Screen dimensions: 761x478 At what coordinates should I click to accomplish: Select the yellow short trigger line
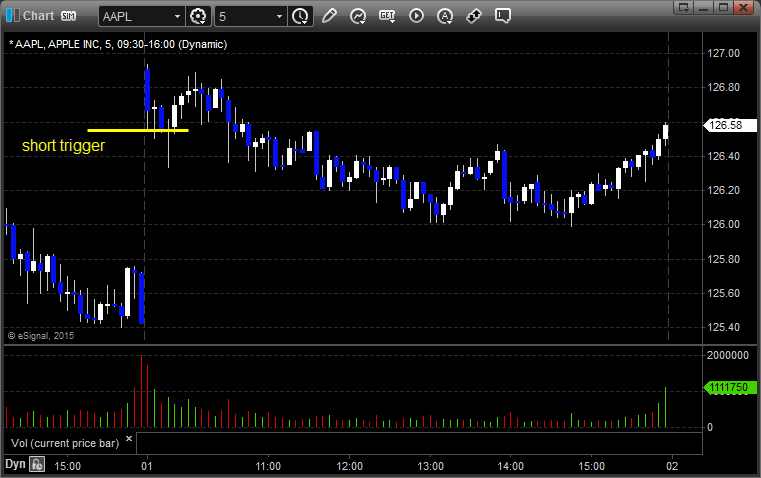click(x=138, y=130)
